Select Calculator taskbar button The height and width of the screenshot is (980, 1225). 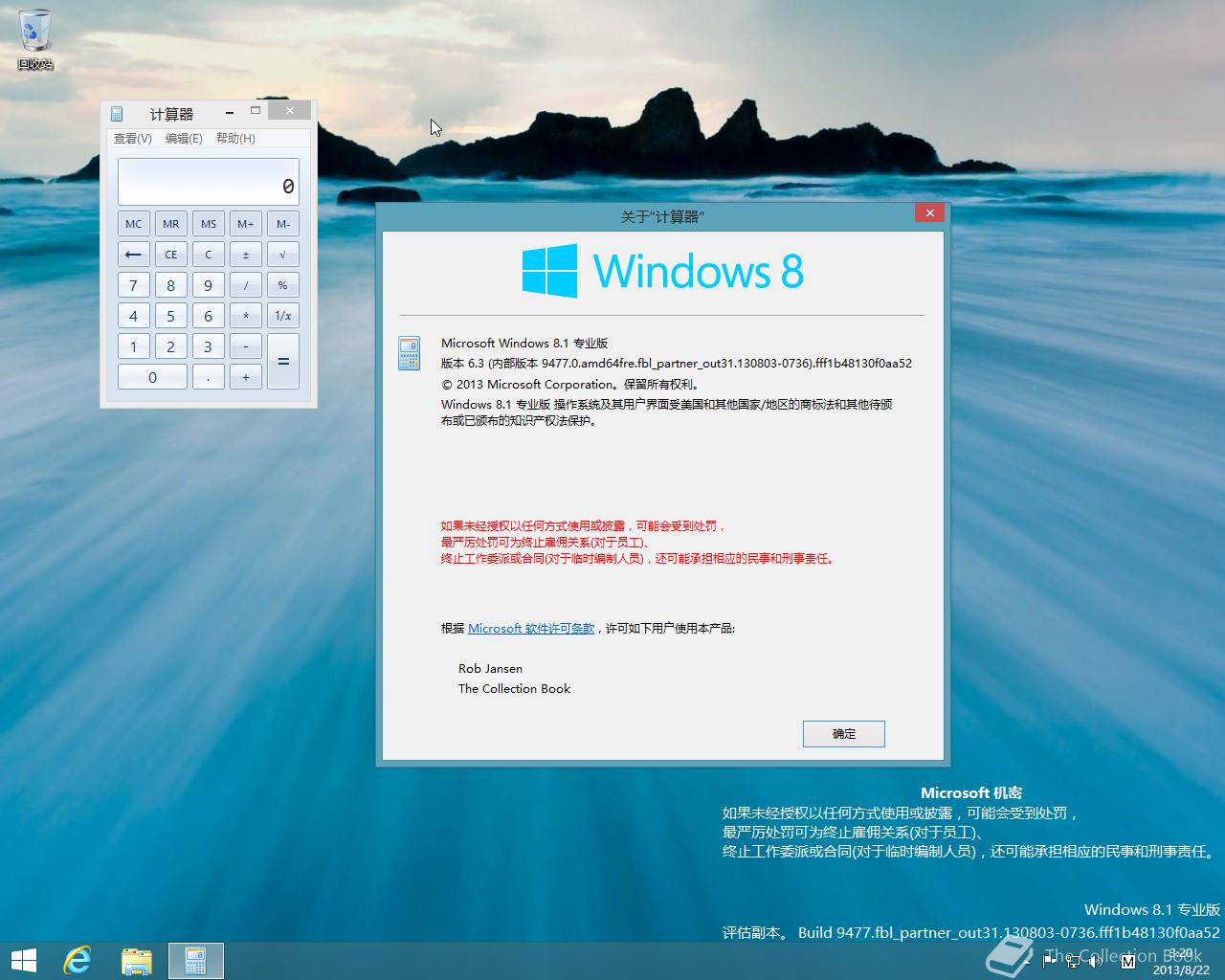pos(196,960)
